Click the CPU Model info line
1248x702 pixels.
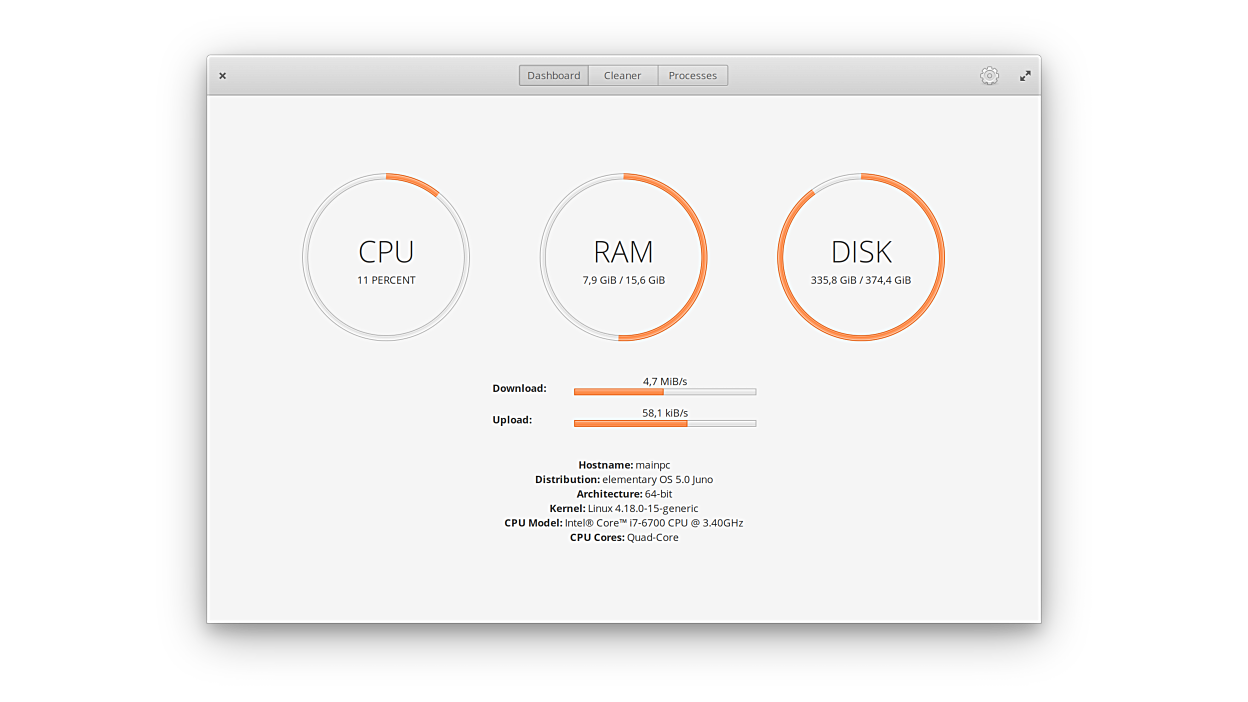click(x=624, y=523)
